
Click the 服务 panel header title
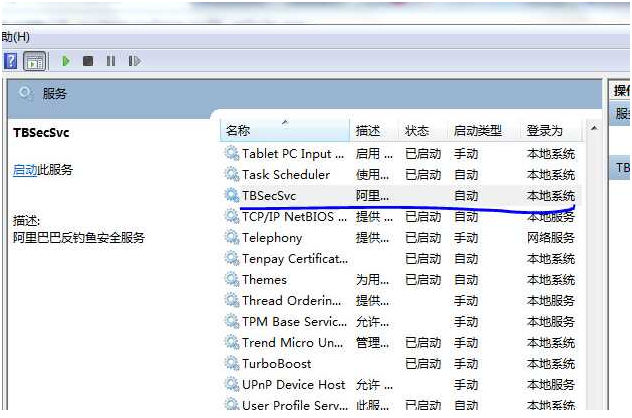click(54, 94)
